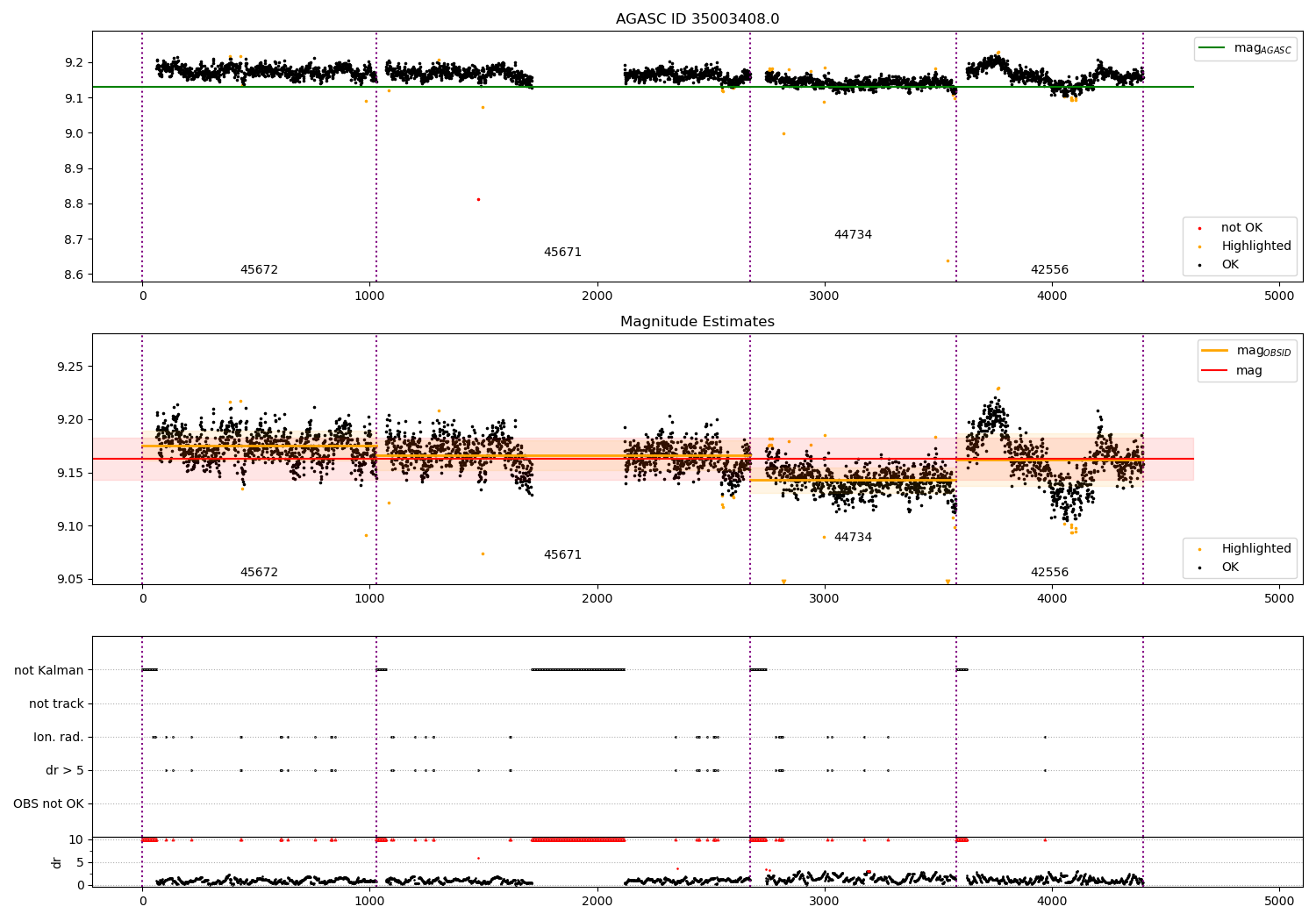This screenshot has width=1316, height=921.
Task: Click the 'dr' axis label
Action: coord(57,862)
